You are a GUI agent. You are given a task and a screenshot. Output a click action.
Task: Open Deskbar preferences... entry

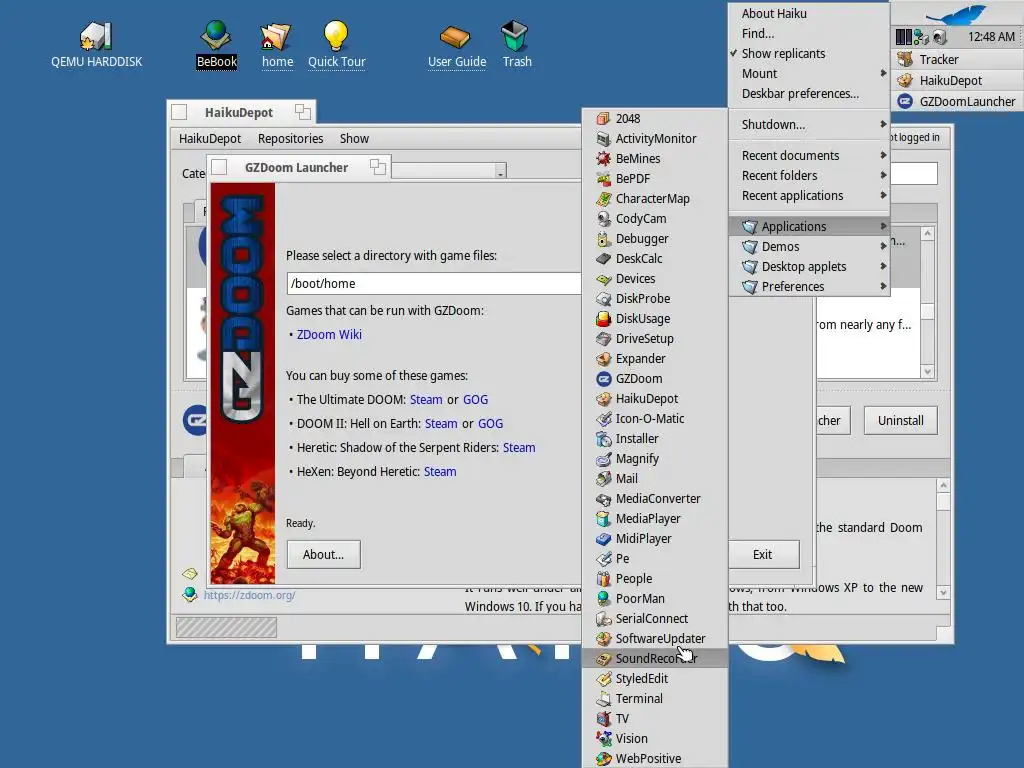[x=808, y=94]
